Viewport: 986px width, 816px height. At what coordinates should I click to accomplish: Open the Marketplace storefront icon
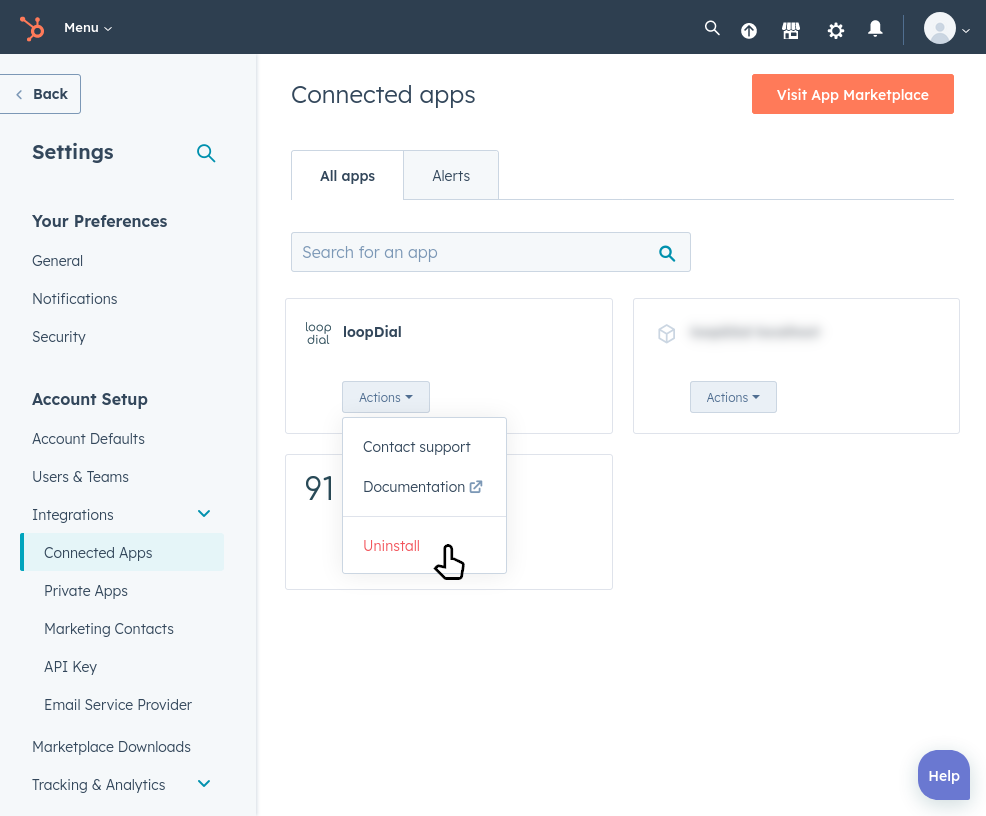click(x=791, y=30)
